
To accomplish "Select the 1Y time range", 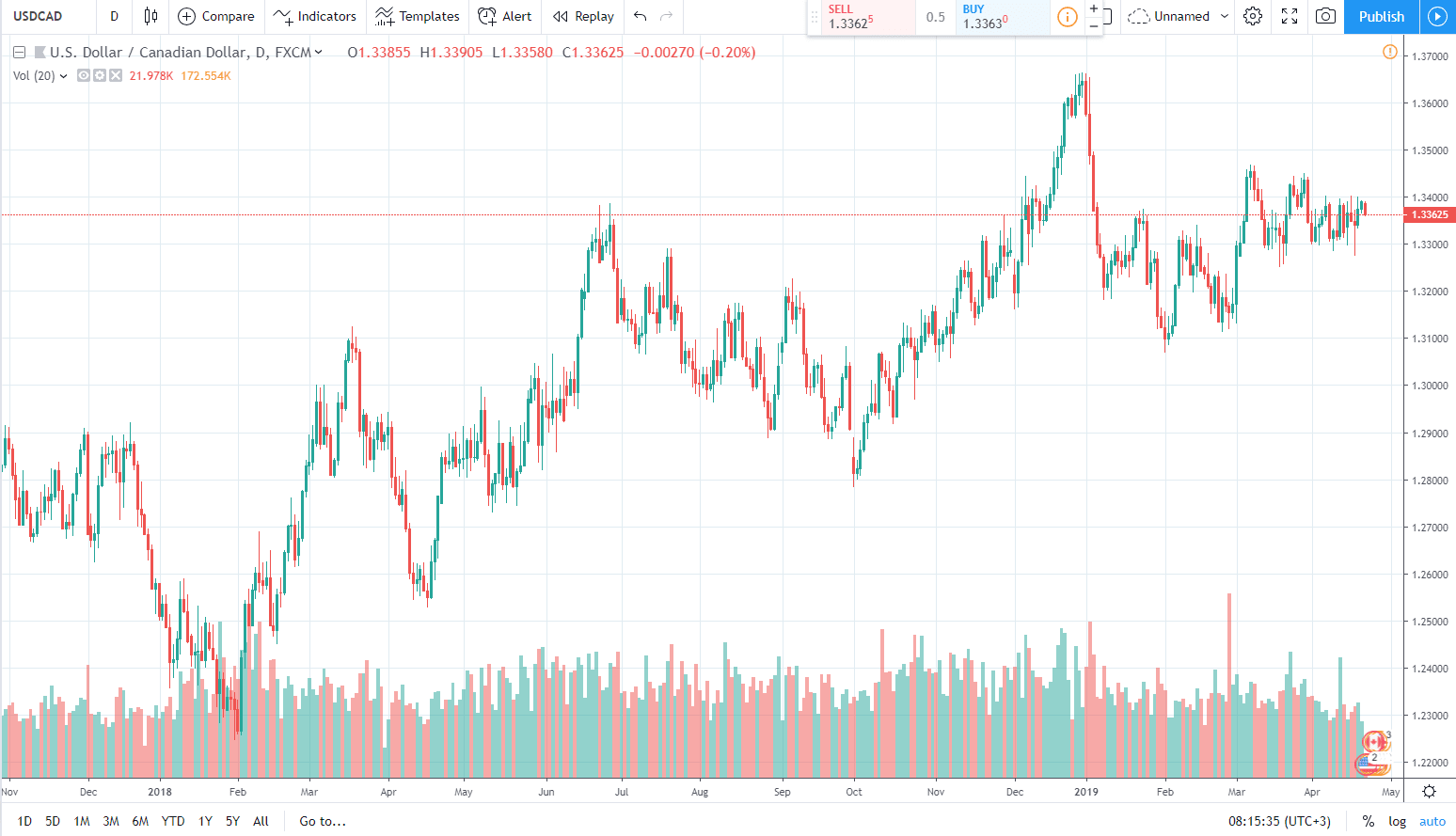I will tap(205, 821).
